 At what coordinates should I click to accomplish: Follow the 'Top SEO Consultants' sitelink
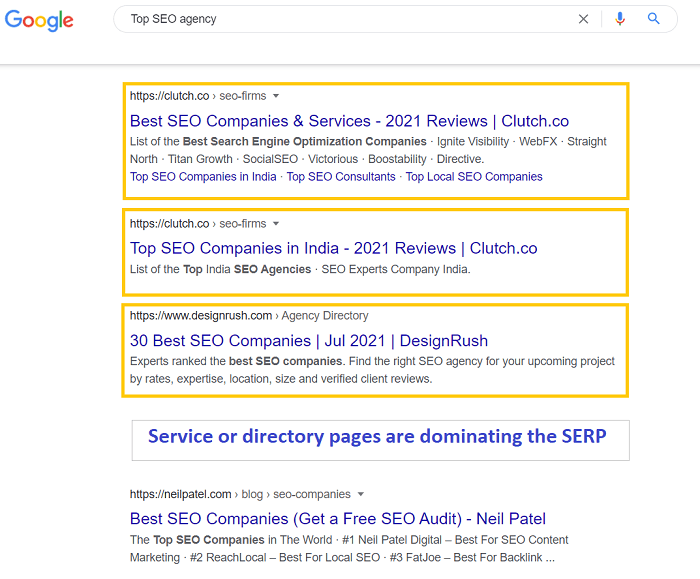pyautogui.click(x=341, y=177)
